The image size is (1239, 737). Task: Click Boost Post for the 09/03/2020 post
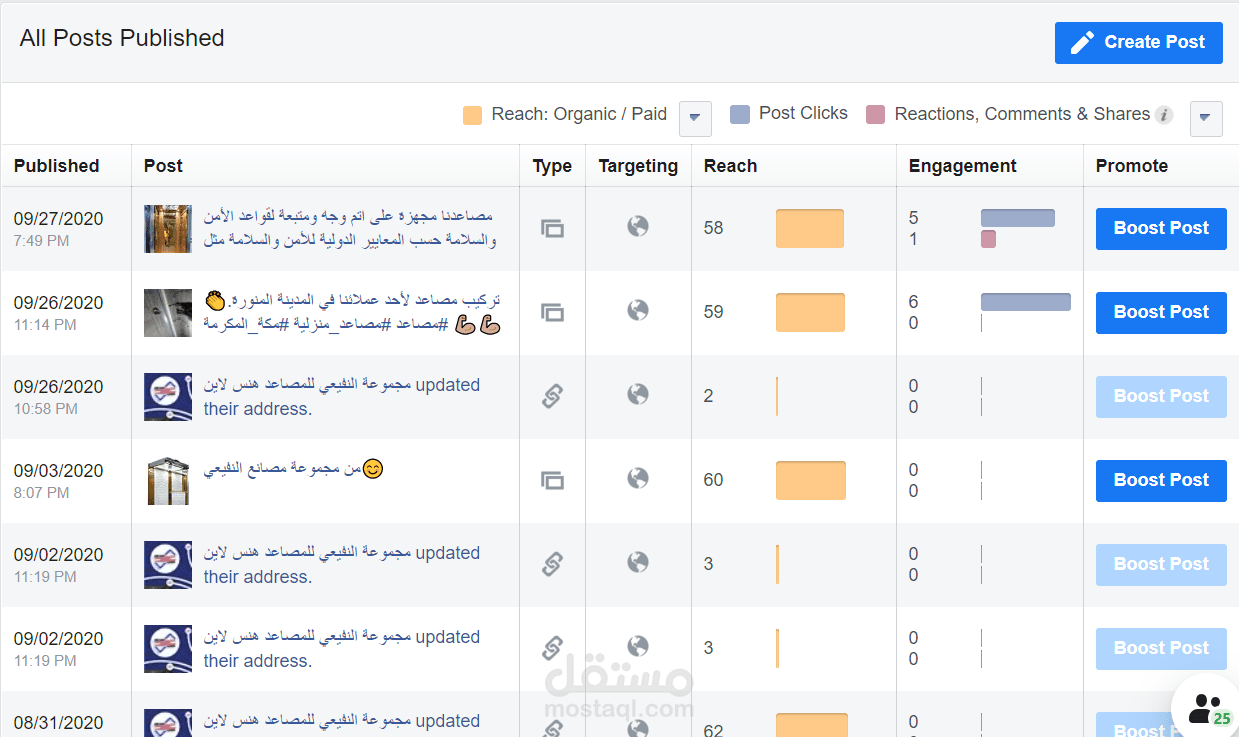click(x=1161, y=480)
